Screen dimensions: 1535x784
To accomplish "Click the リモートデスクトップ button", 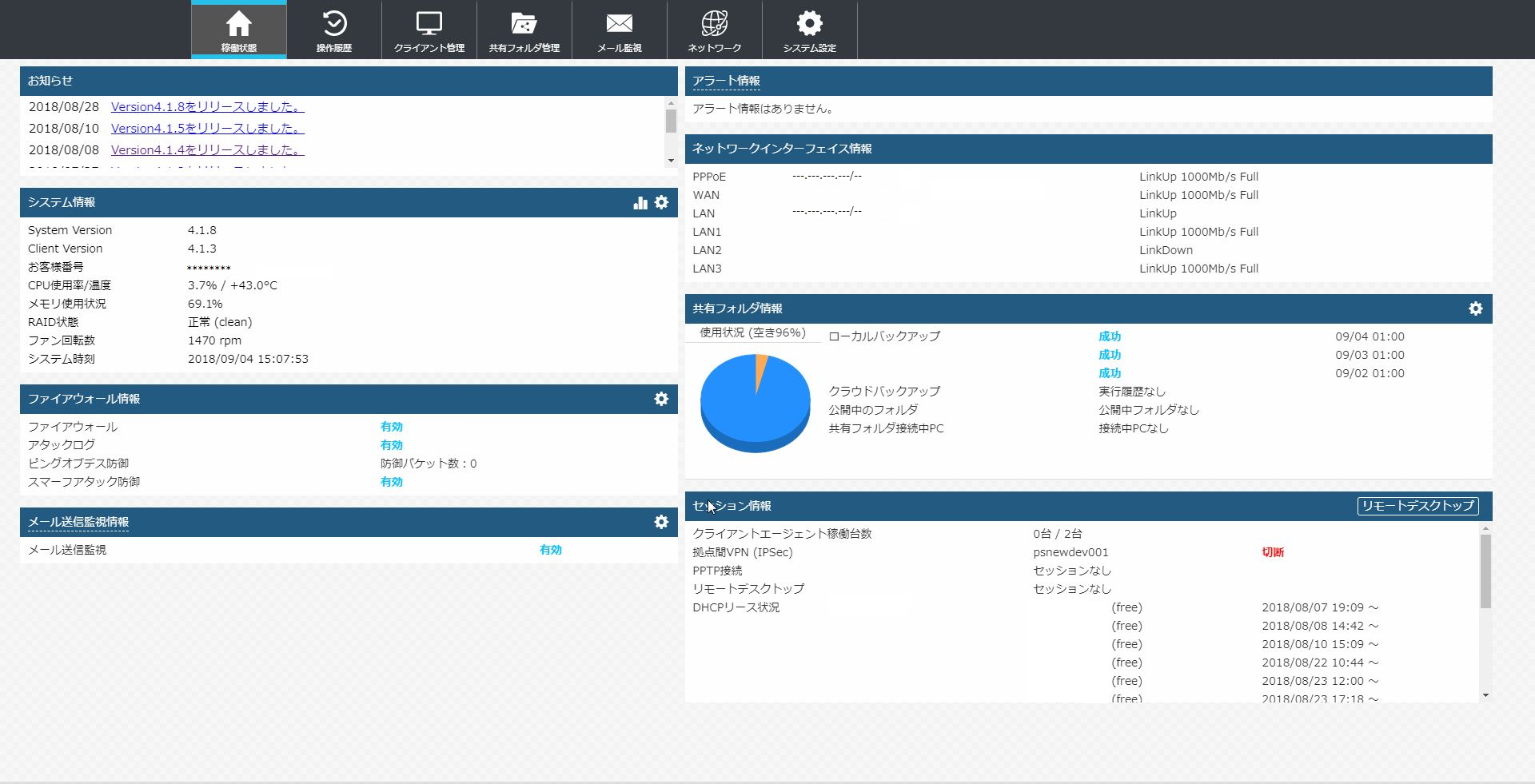I will [1417, 506].
